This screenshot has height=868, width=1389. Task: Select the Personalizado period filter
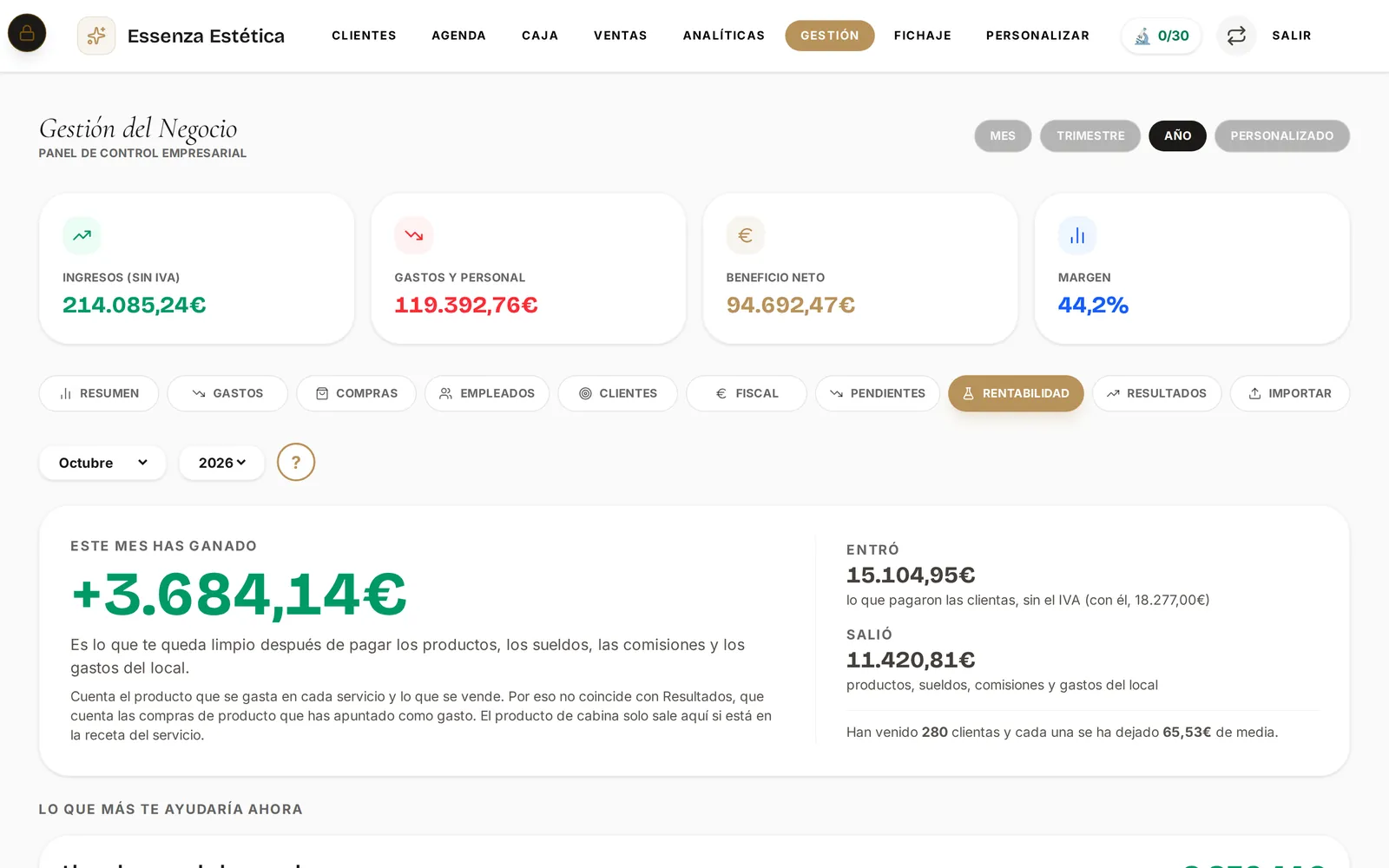[1282, 135]
